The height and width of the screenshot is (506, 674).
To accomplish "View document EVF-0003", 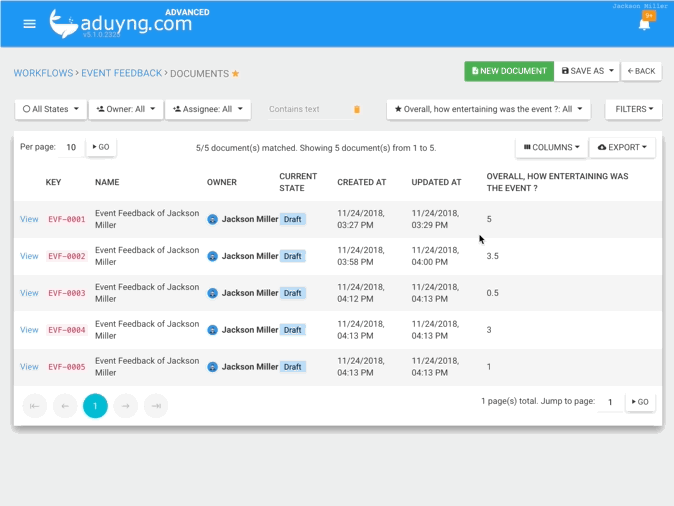I will click(x=29, y=293).
